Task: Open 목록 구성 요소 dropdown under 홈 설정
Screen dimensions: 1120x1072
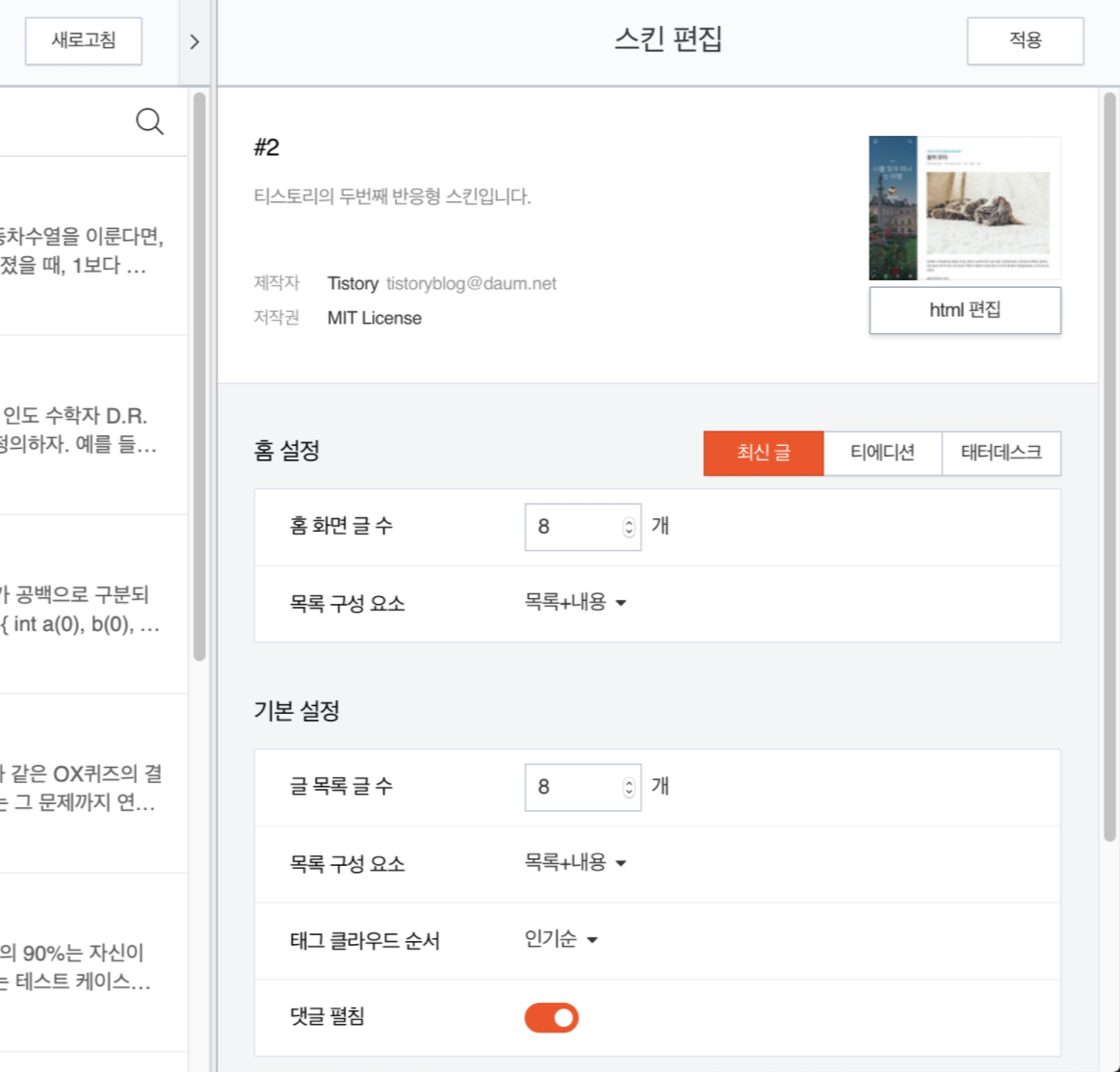Action: pos(575,602)
